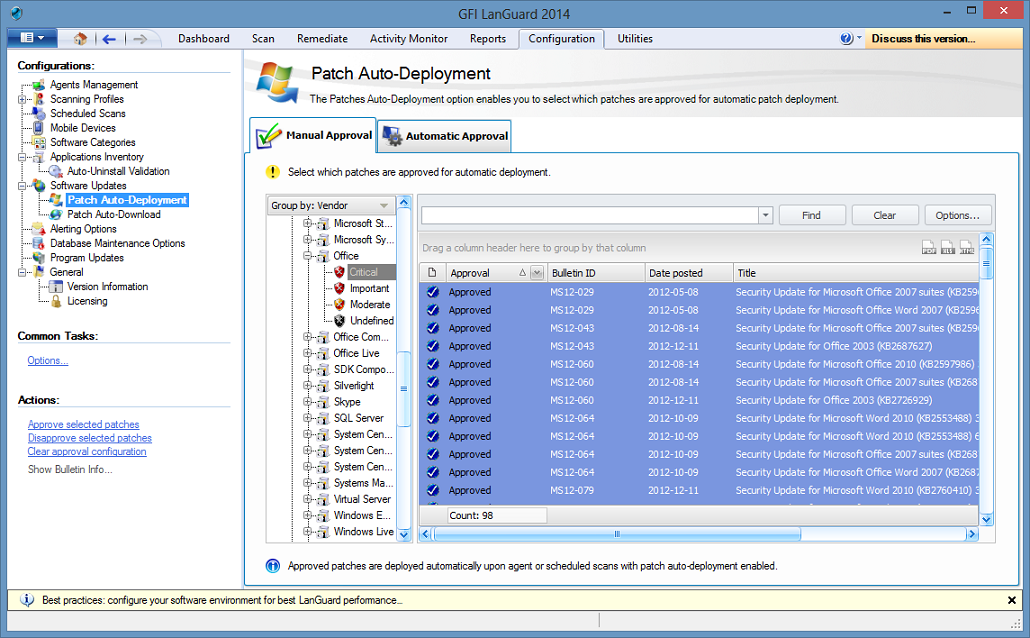The height and width of the screenshot is (638, 1030).
Task: Click the Scheduled Scans clock icon
Action: [39, 114]
